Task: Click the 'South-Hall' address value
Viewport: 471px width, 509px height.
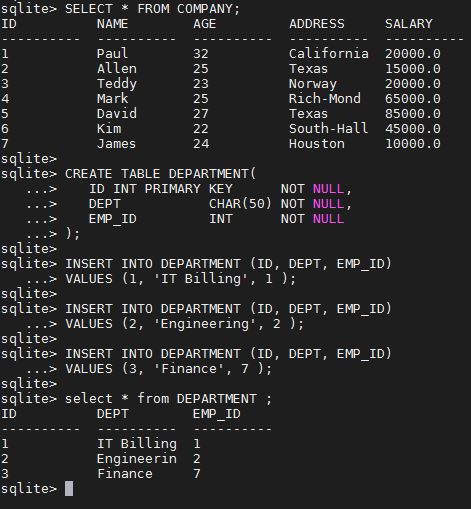Action: [x=329, y=129]
